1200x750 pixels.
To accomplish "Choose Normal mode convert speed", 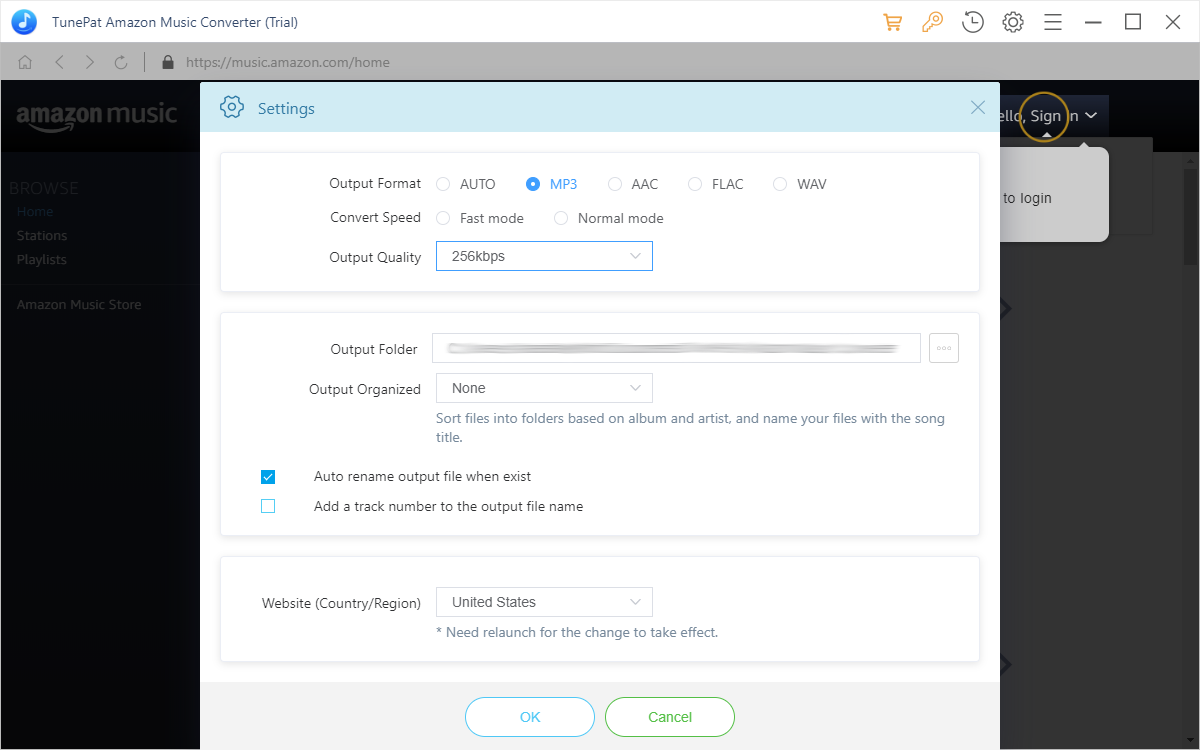I will (x=609, y=218).
